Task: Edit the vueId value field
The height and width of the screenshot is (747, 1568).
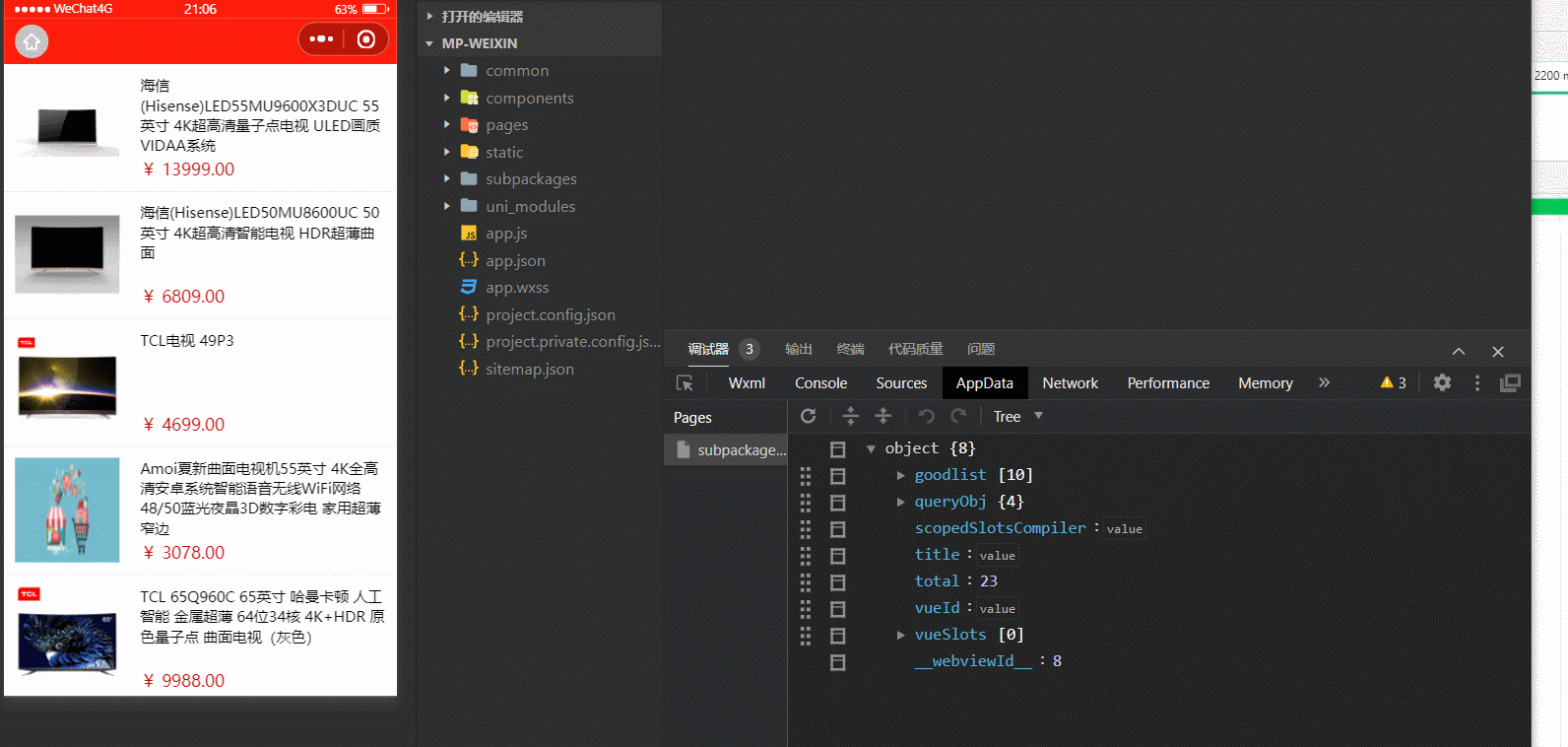Action: [998, 609]
